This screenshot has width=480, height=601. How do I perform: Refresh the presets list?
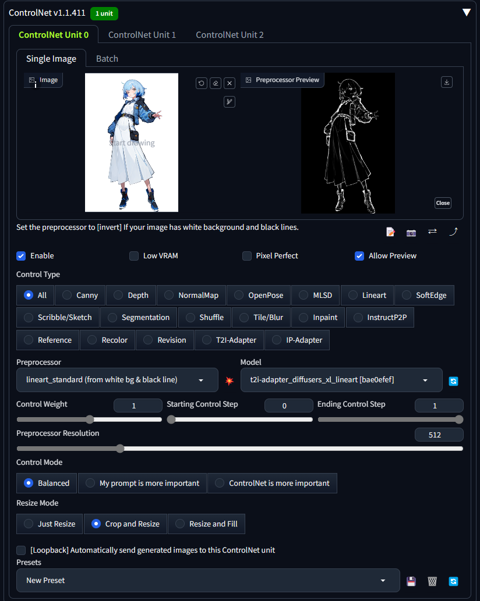pyautogui.click(x=453, y=581)
